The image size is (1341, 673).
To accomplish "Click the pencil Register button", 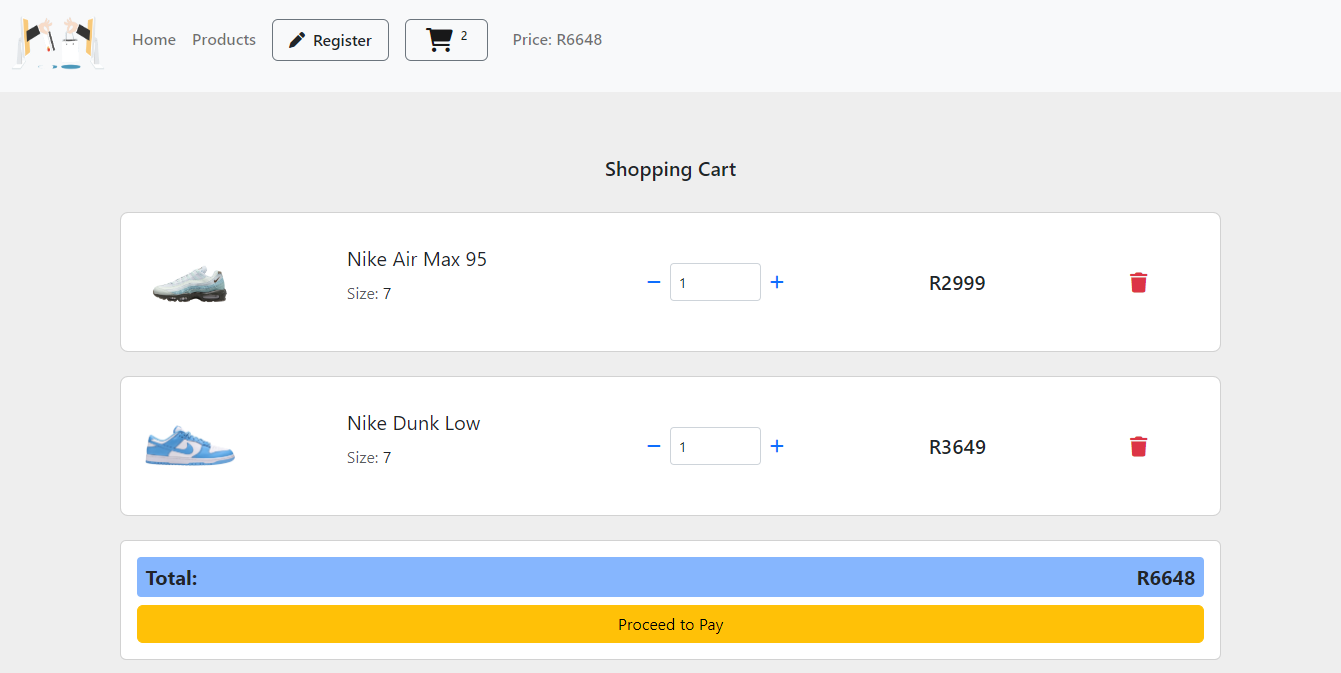I will (330, 40).
